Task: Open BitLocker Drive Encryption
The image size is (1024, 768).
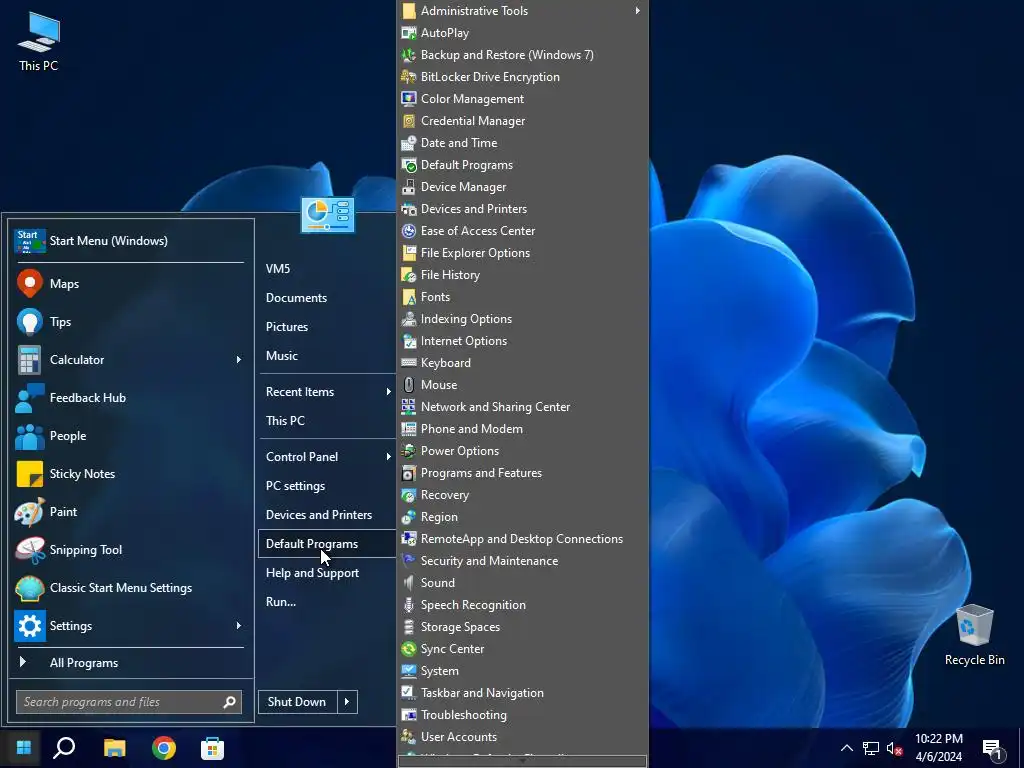Action: coord(522,77)
